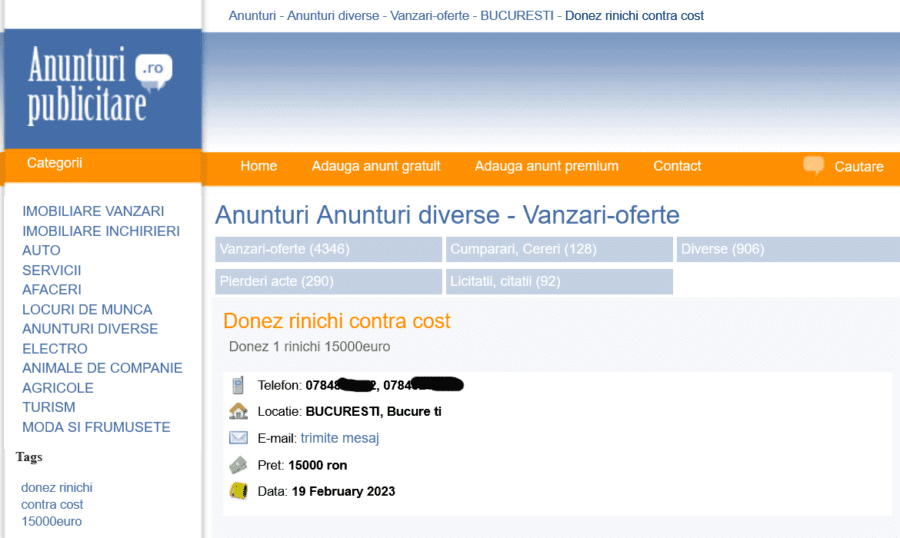900x538 pixels.
Task: Open Adauga anunt gratuit
Action: pos(376,166)
